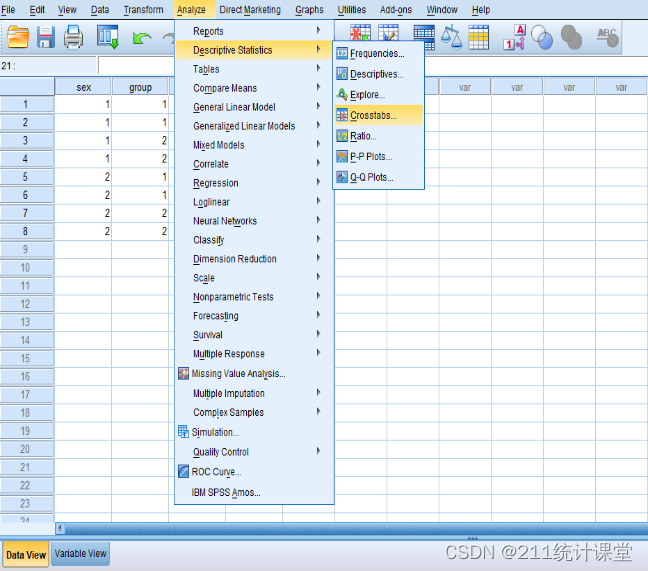The height and width of the screenshot is (571, 648).
Task: Click the green Undo arrow icon
Action: click(x=142, y=38)
